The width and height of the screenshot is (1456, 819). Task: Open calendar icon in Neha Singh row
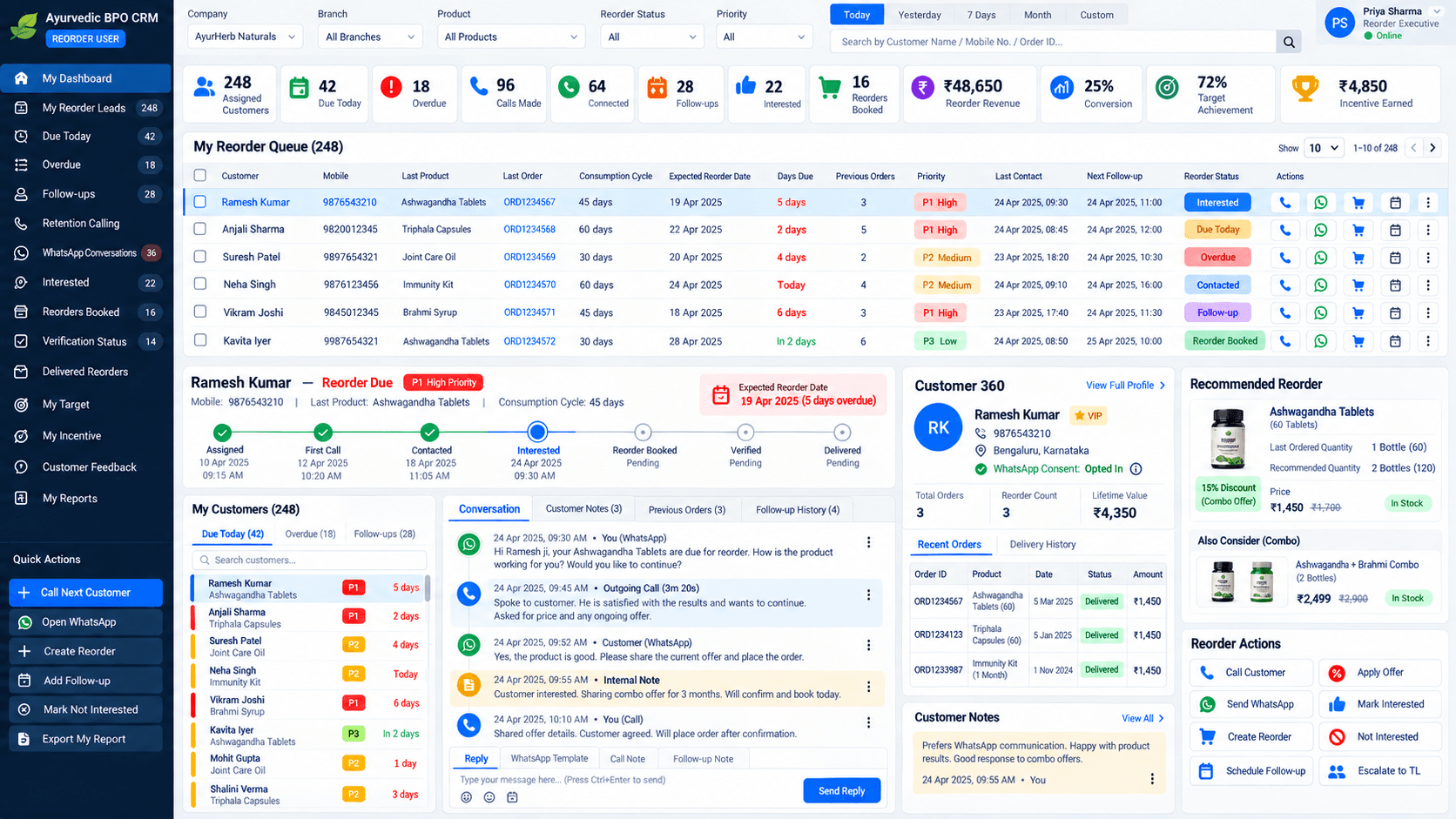(1395, 285)
